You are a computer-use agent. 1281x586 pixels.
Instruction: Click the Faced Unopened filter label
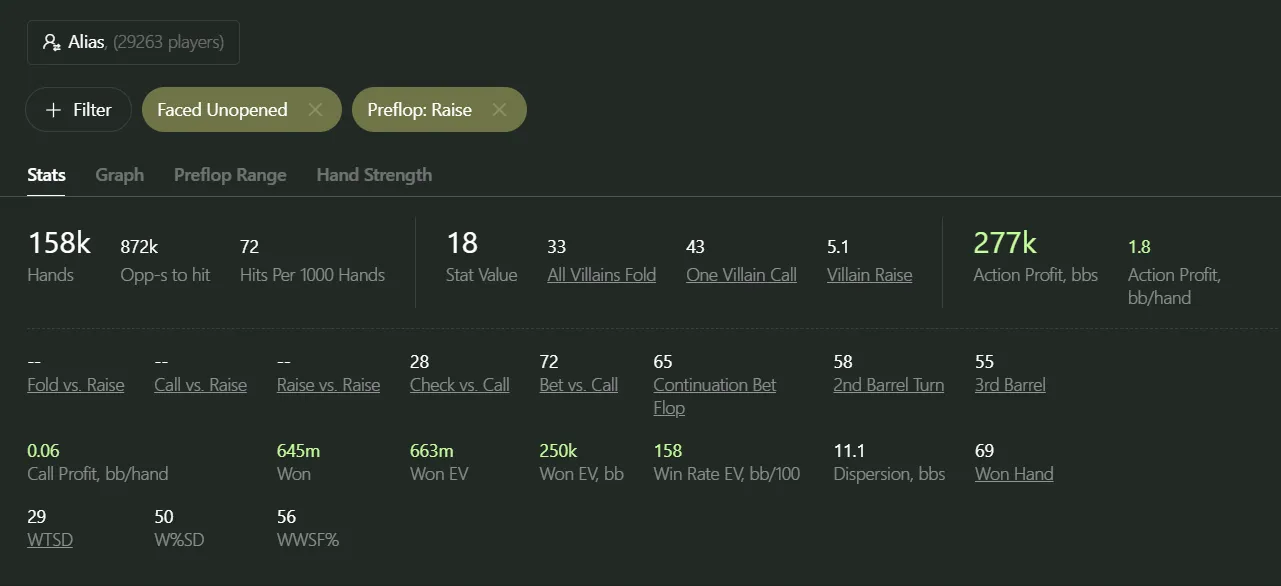click(x=222, y=110)
